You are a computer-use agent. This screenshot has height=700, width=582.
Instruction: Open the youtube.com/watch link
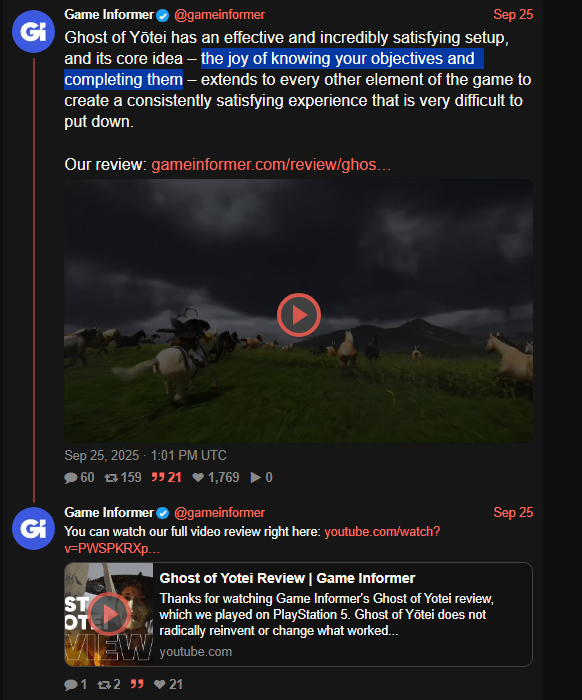tap(252, 540)
